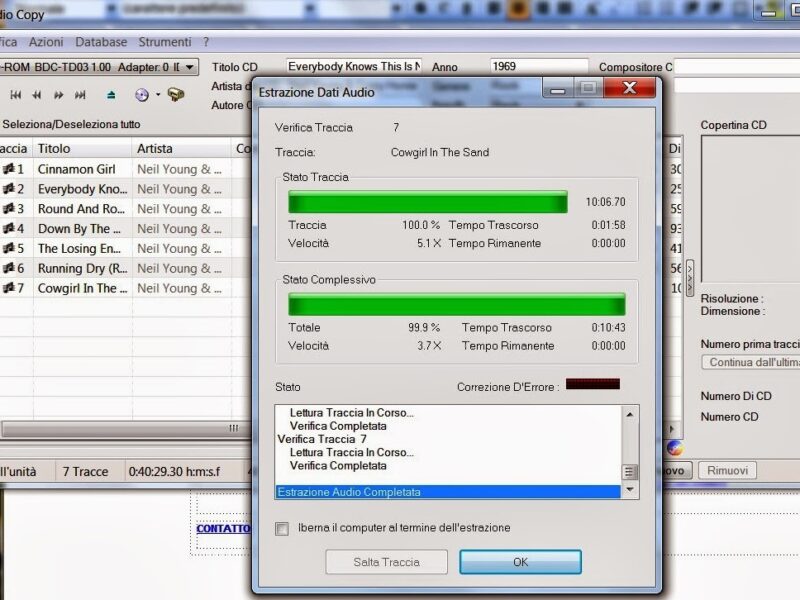The width and height of the screenshot is (800, 600).
Task: Open the CD-ROM drive selection dropdown
Action: (191, 67)
